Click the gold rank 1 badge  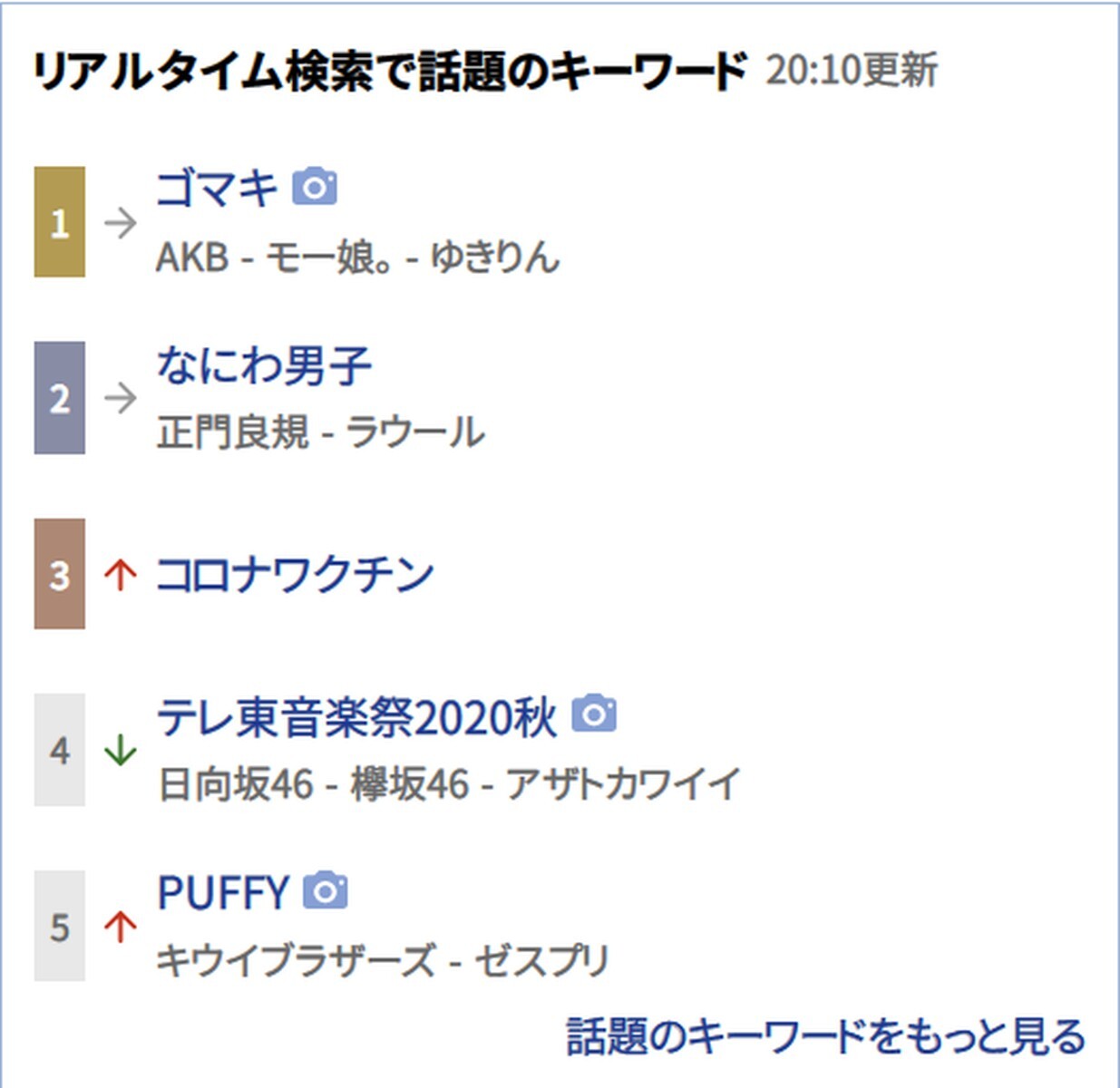pos(60,222)
